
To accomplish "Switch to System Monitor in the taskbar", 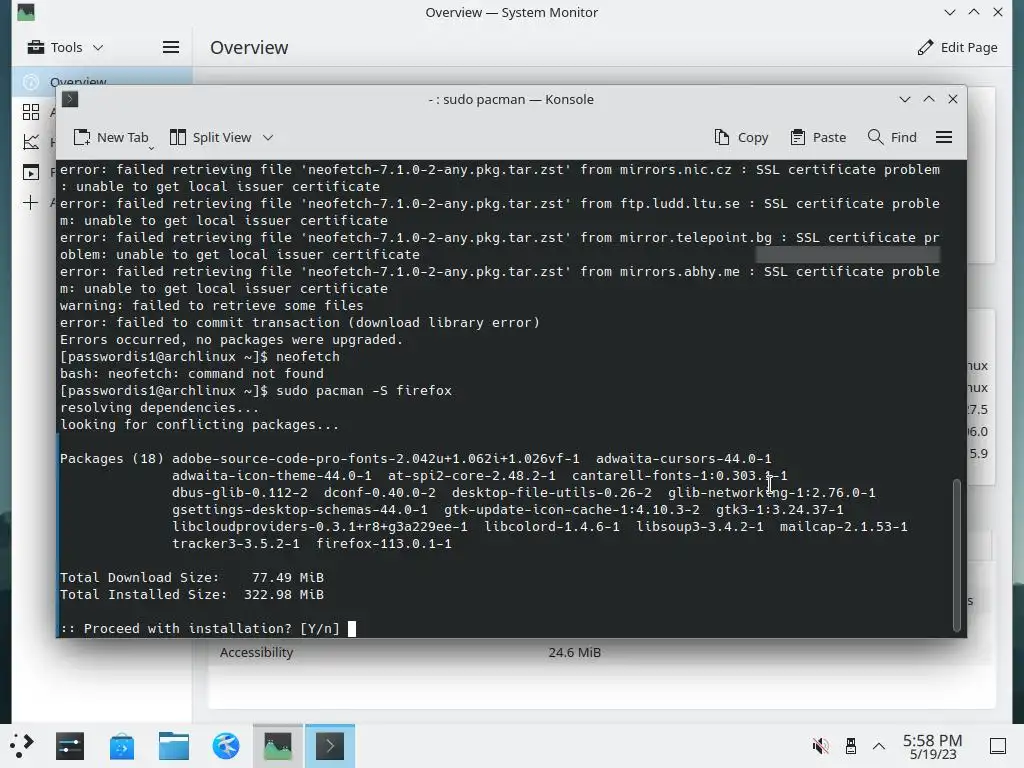I will 278,746.
